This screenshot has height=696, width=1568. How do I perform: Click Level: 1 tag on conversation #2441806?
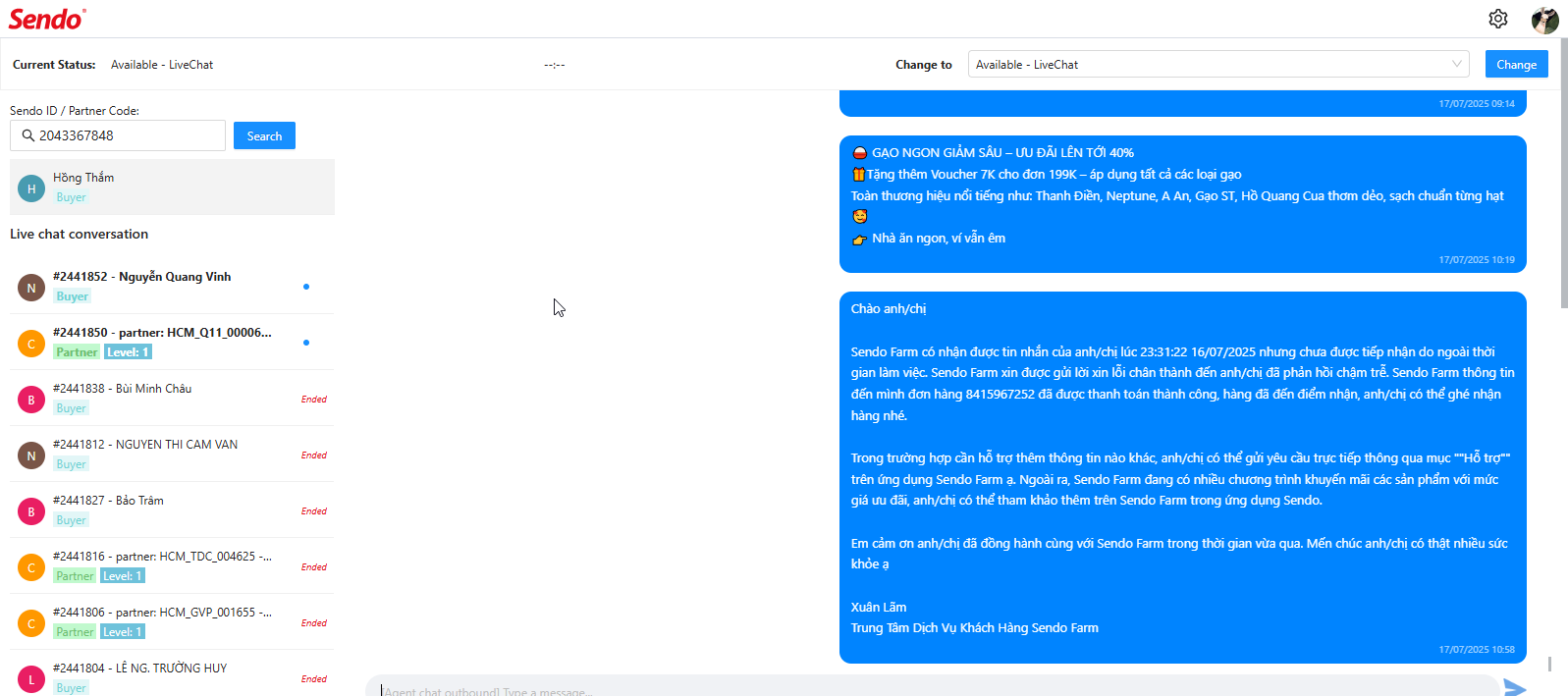[123, 632]
